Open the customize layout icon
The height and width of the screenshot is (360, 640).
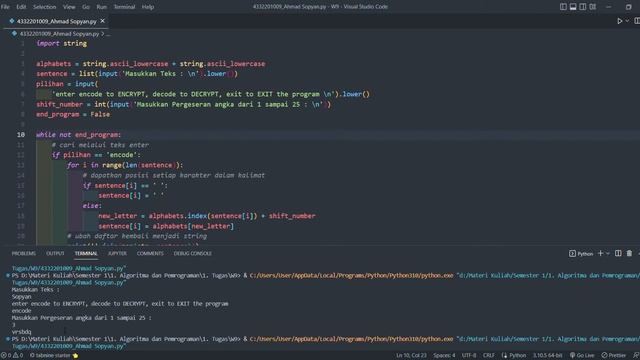(x=593, y=7)
